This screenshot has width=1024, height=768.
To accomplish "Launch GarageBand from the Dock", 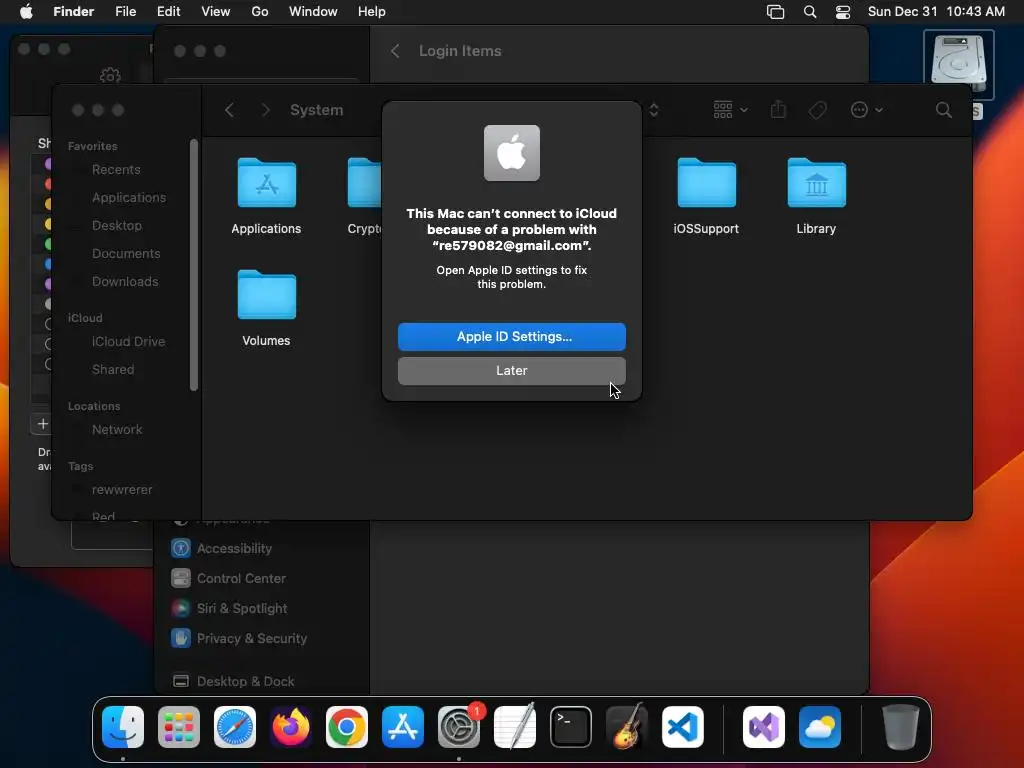I will pyautogui.click(x=627, y=727).
